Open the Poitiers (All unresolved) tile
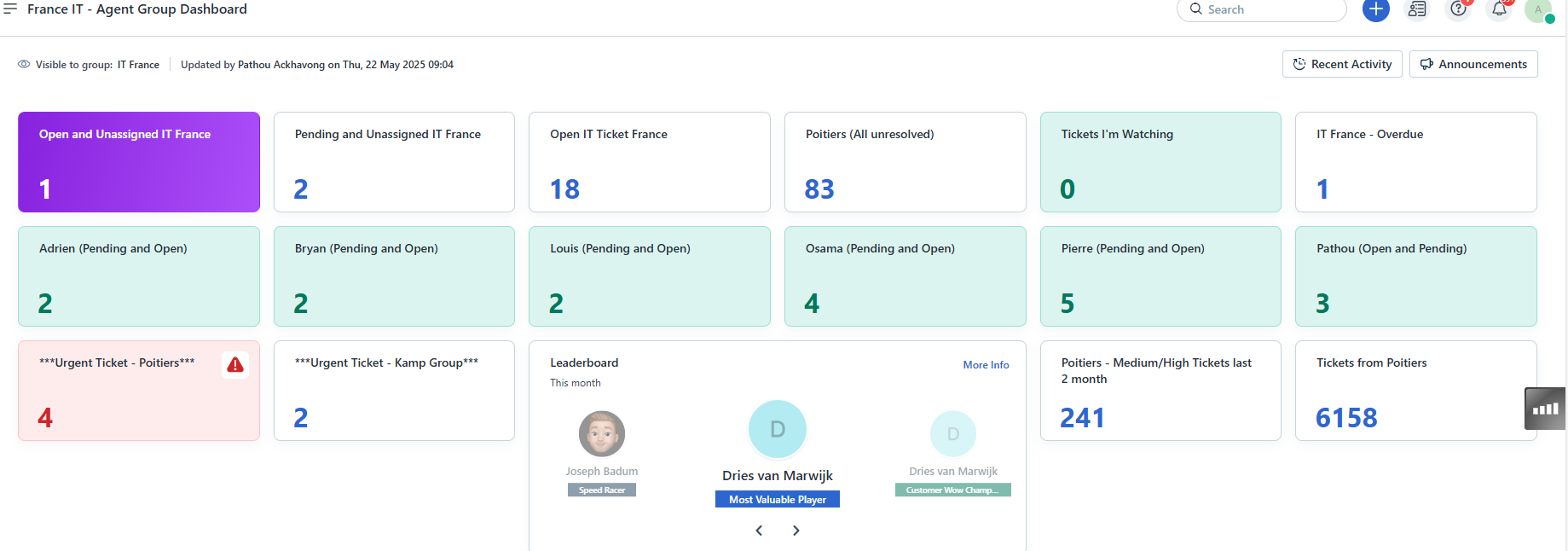Image resolution: width=1568 pixels, height=551 pixels. pyautogui.click(x=905, y=162)
